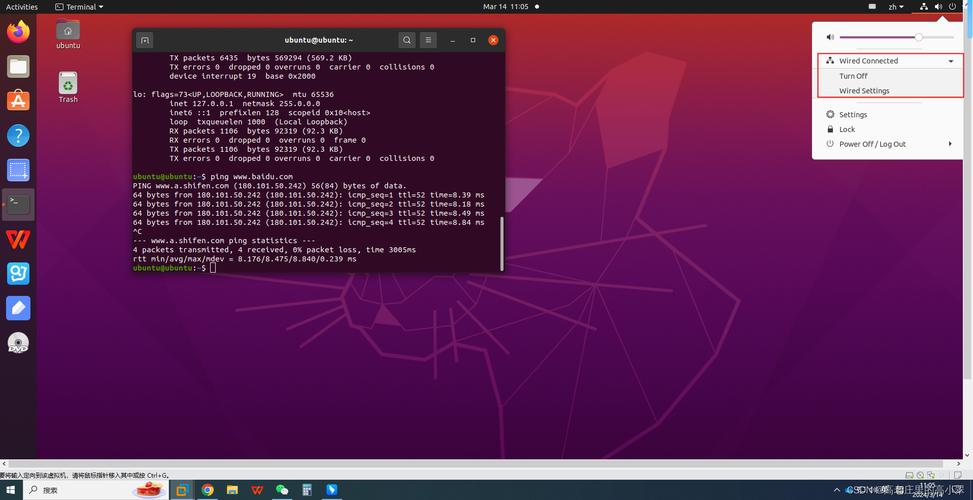Click the terminal search magnifier icon
Screen dimensions: 973x500
click(407, 40)
